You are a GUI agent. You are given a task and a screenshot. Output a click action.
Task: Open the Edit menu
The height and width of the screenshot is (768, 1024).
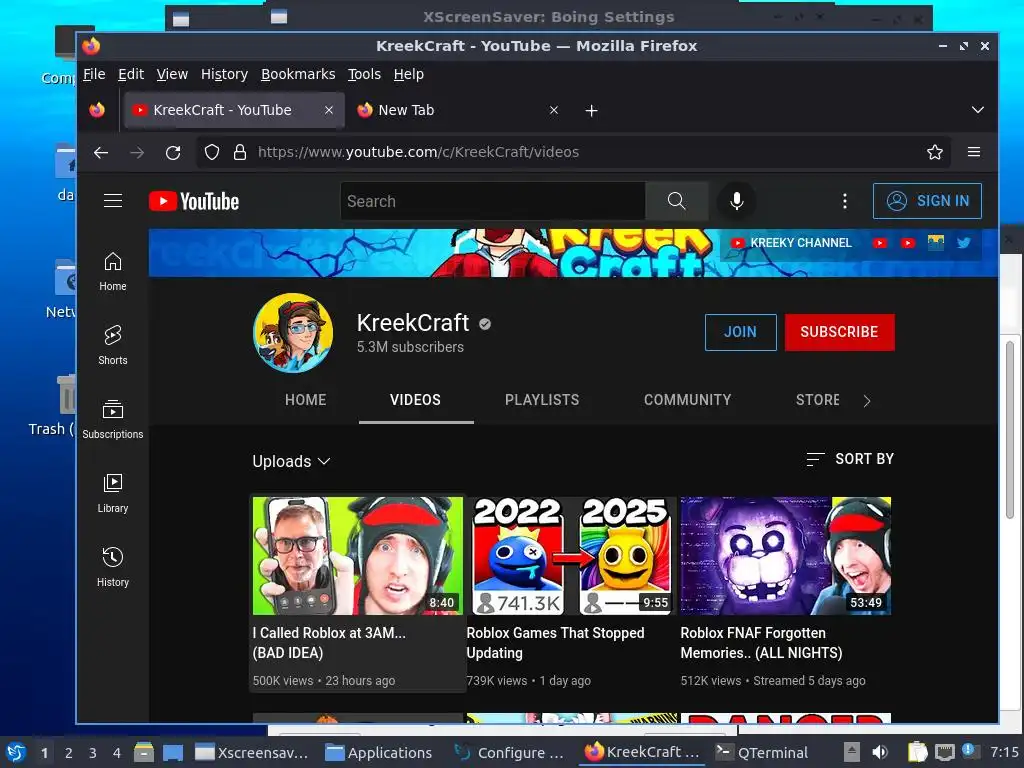(x=131, y=74)
